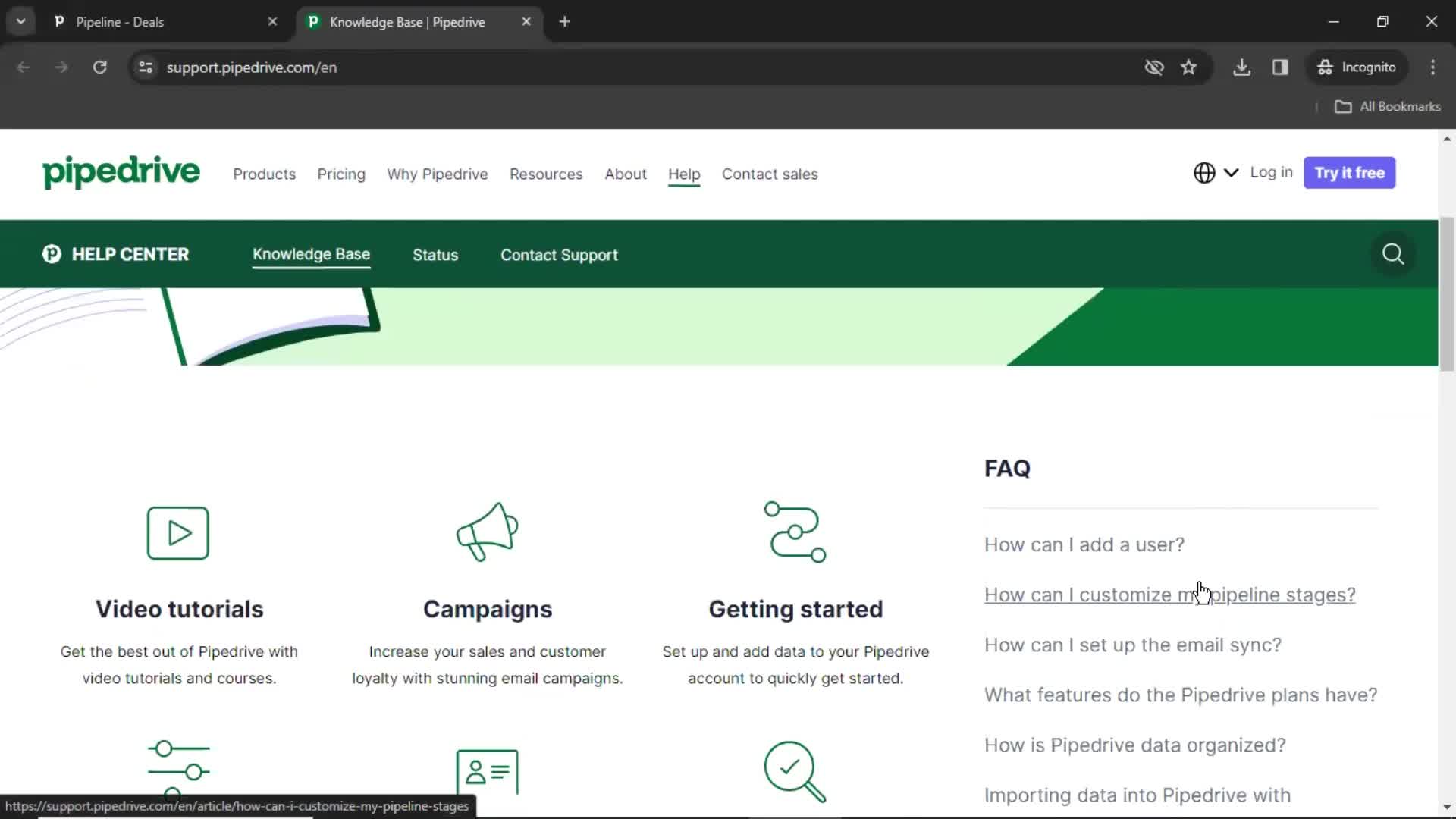Open the search icon in Help Center
This screenshot has height=819, width=1456.
pyautogui.click(x=1393, y=254)
